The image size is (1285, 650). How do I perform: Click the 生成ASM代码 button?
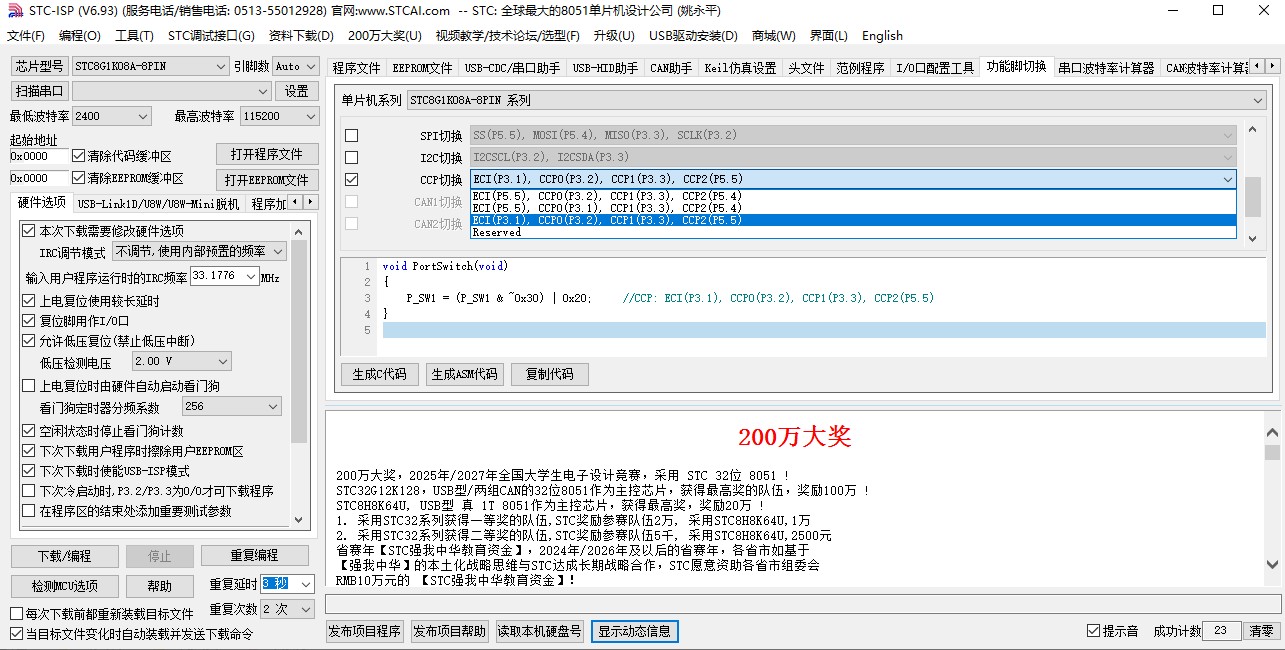464,374
